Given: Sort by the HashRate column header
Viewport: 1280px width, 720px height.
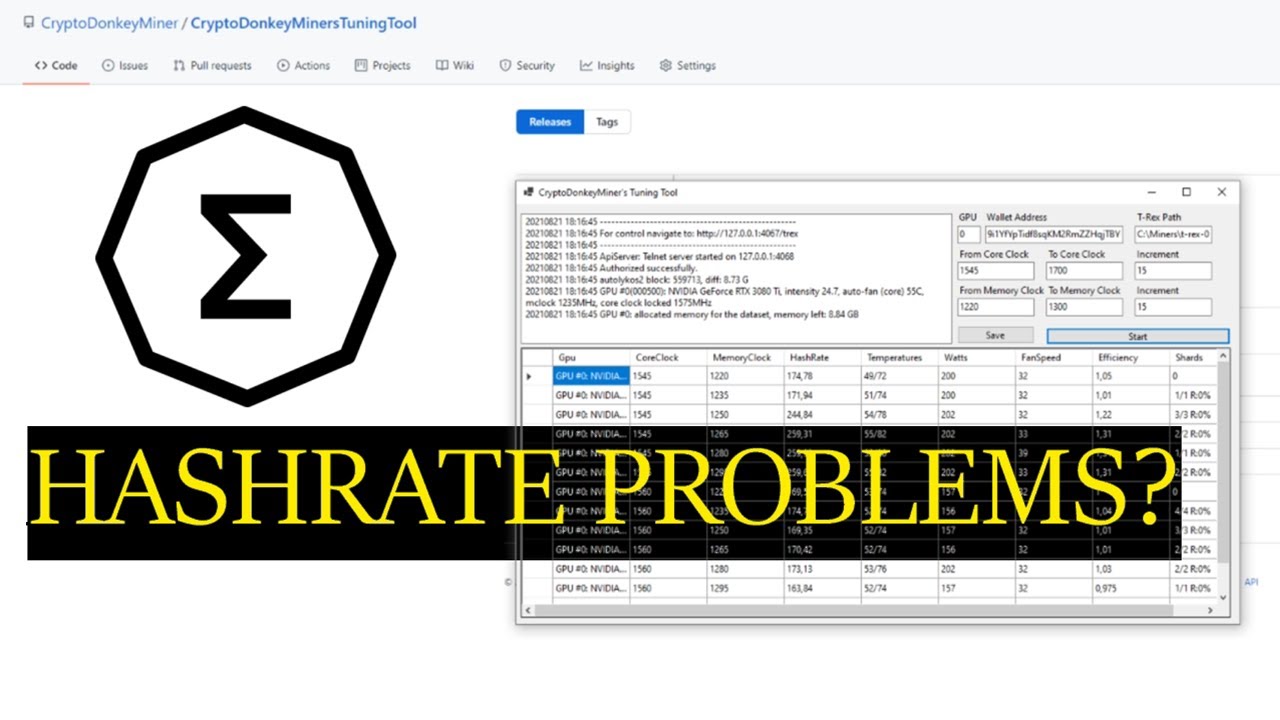Looking at the screenshot, I should 822,357.
